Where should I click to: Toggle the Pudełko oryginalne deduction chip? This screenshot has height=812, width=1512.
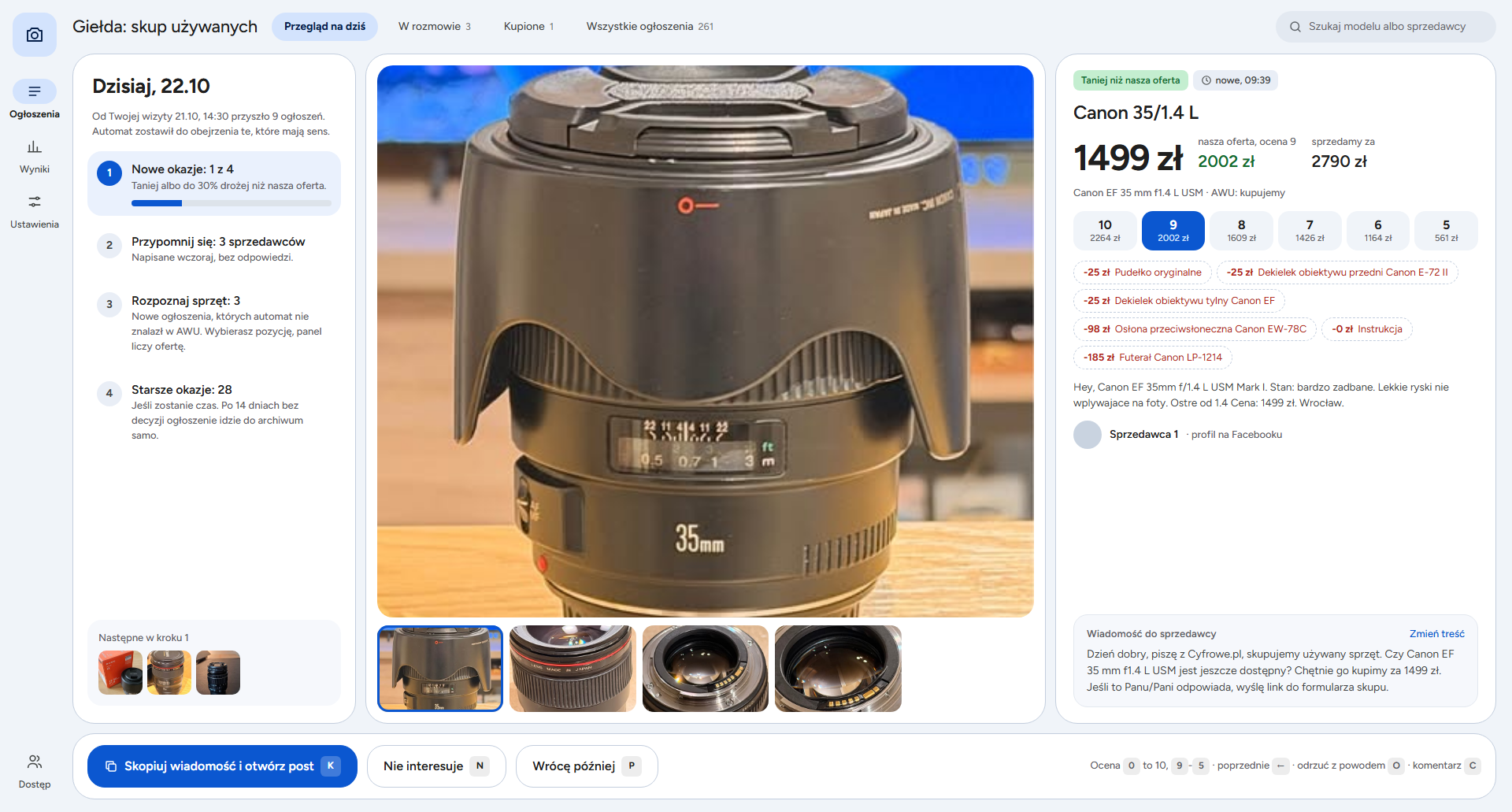(x=1143, y=273)
